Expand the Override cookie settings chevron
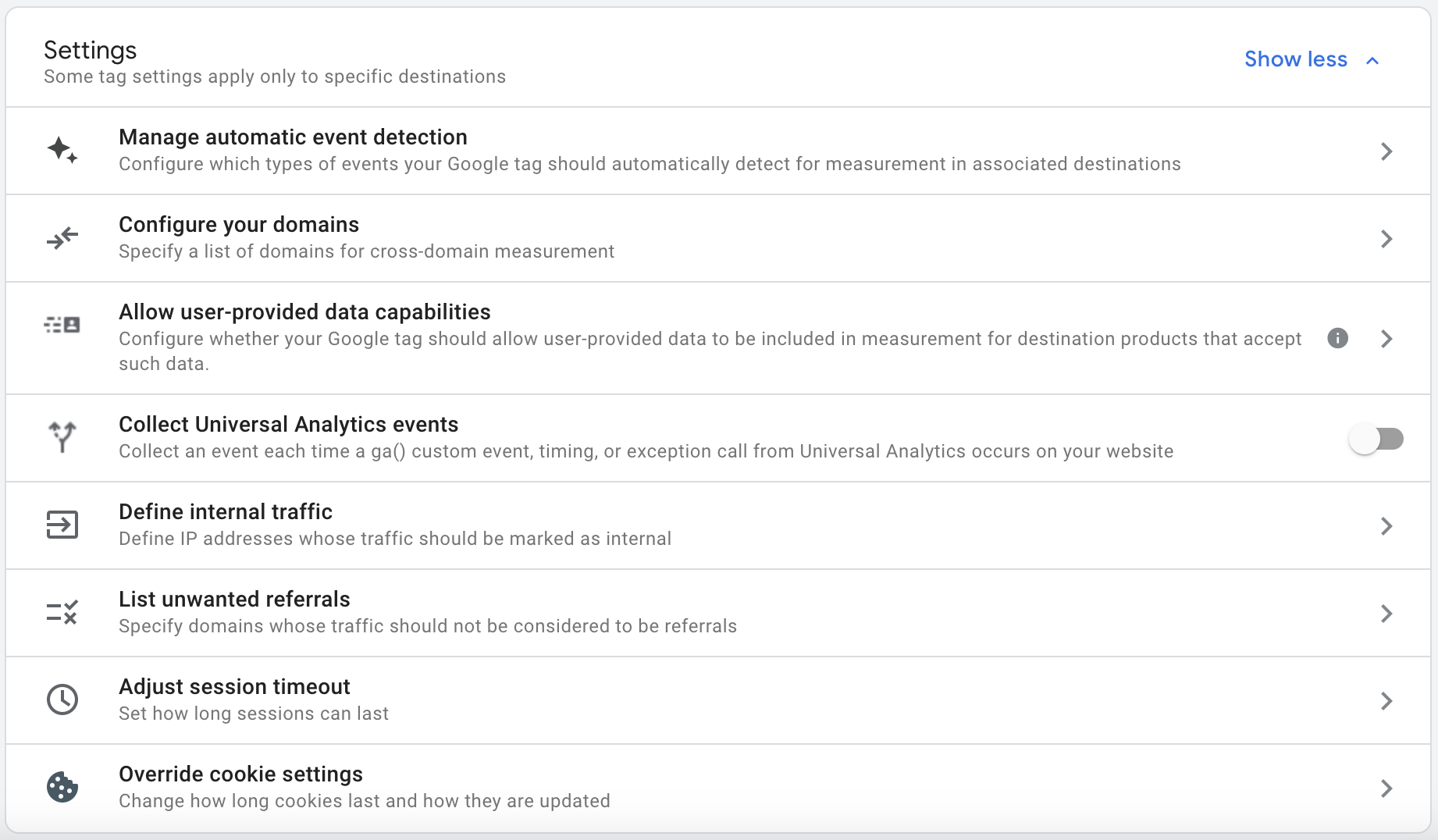The image size is (1438, 840). [1387, 788]
